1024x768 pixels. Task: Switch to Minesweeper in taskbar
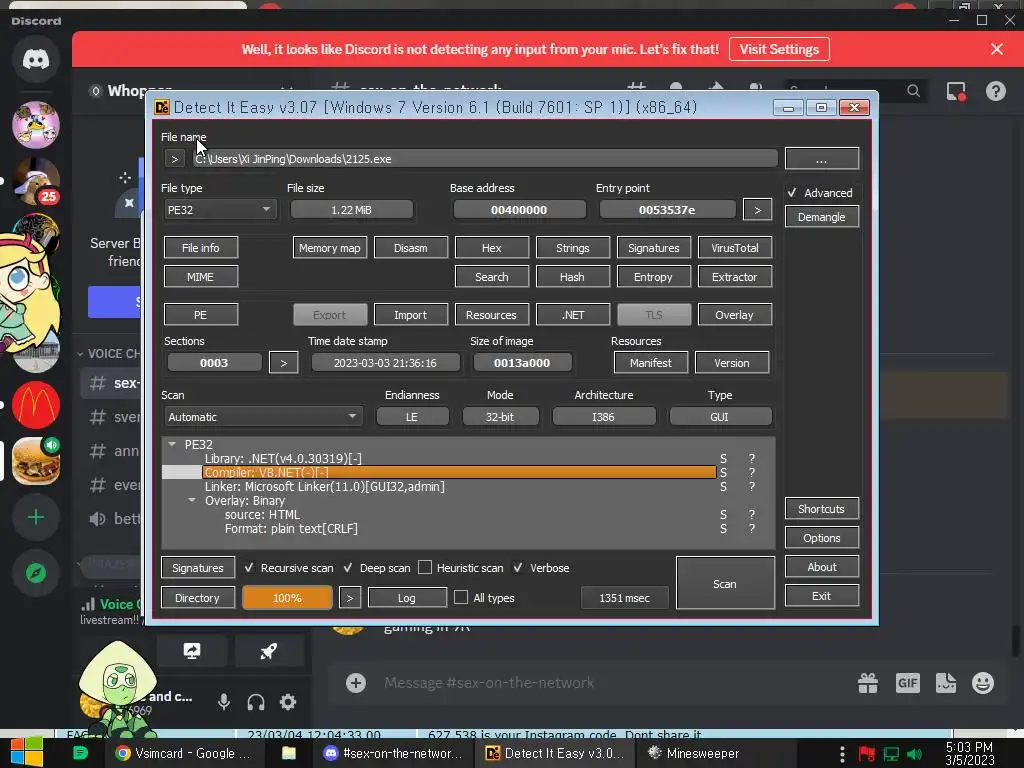(x=694, y=753)
